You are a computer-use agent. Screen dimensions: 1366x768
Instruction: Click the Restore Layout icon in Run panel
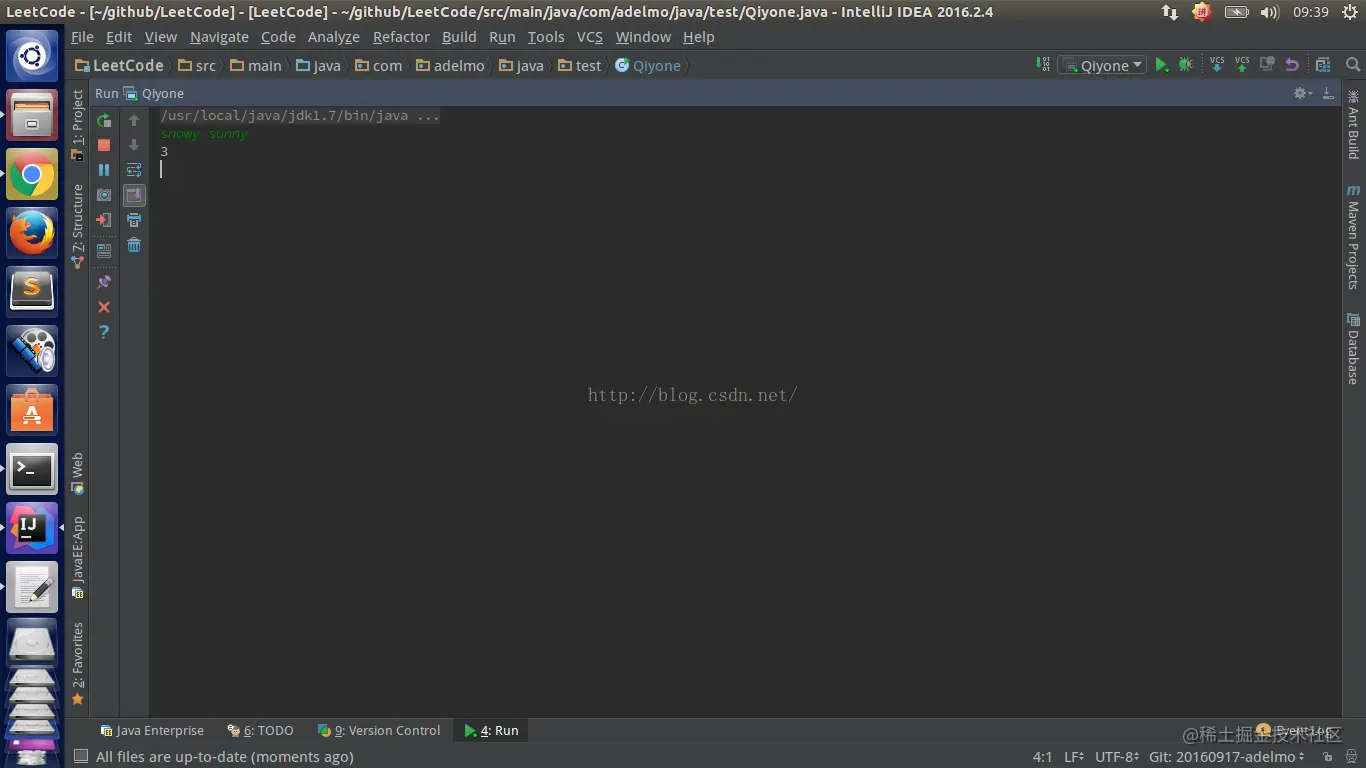click(x=104, y=250)
